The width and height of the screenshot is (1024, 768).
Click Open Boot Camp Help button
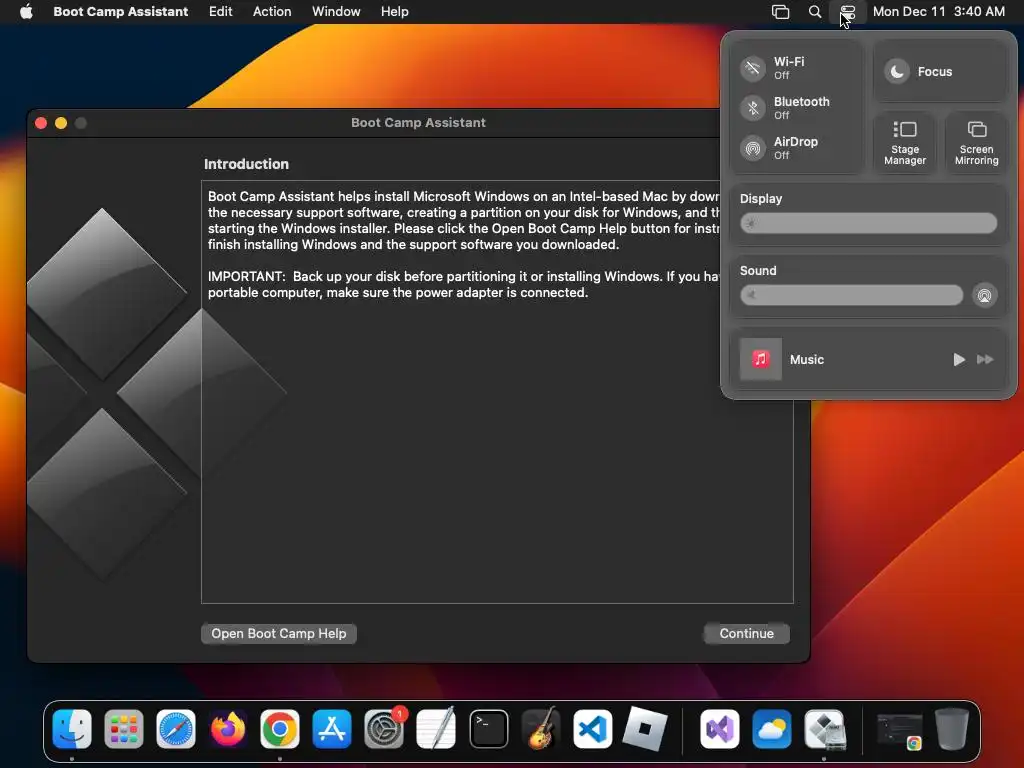(279, 633)
